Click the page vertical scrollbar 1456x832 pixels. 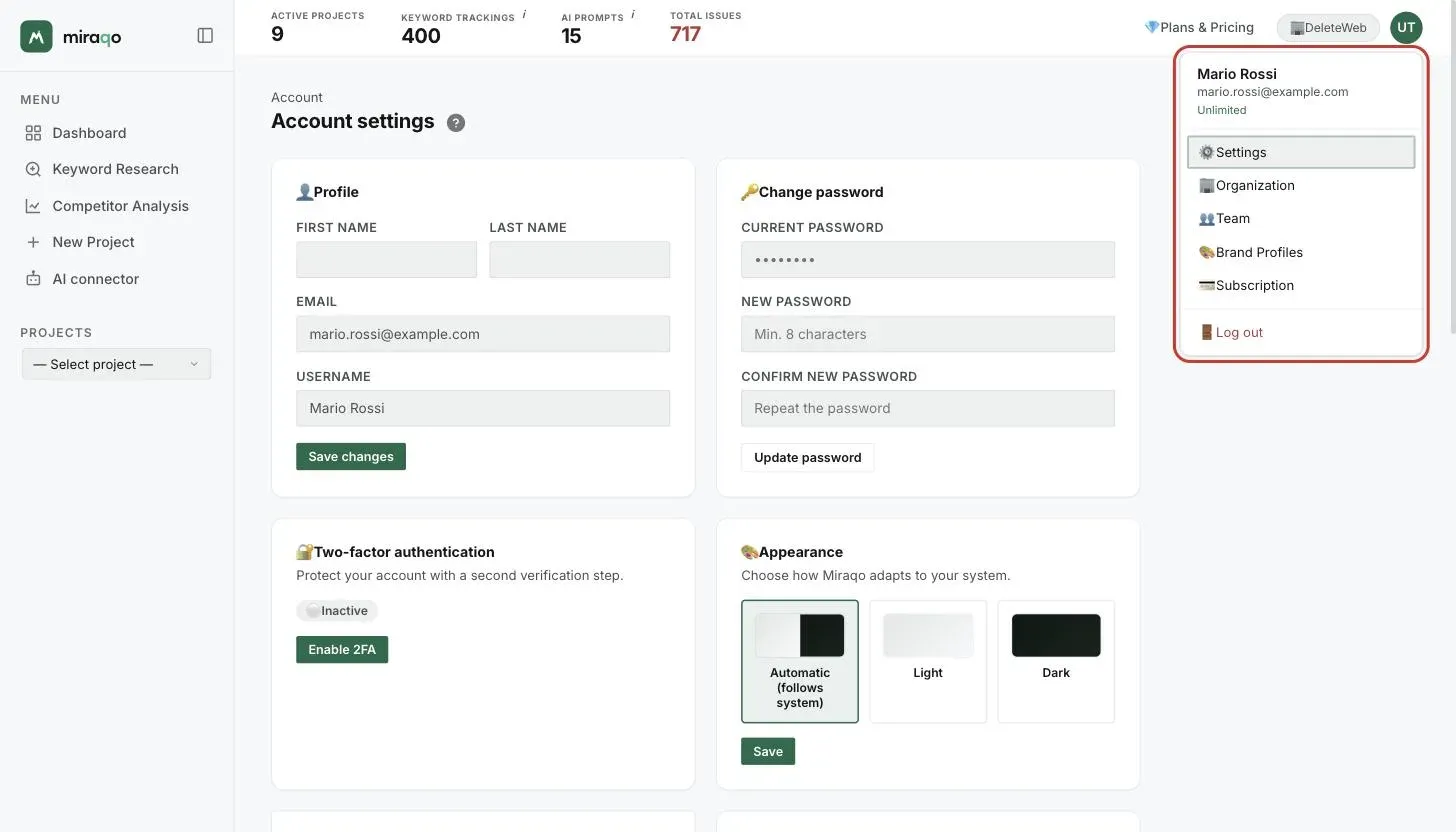[x=1452, y=166]
